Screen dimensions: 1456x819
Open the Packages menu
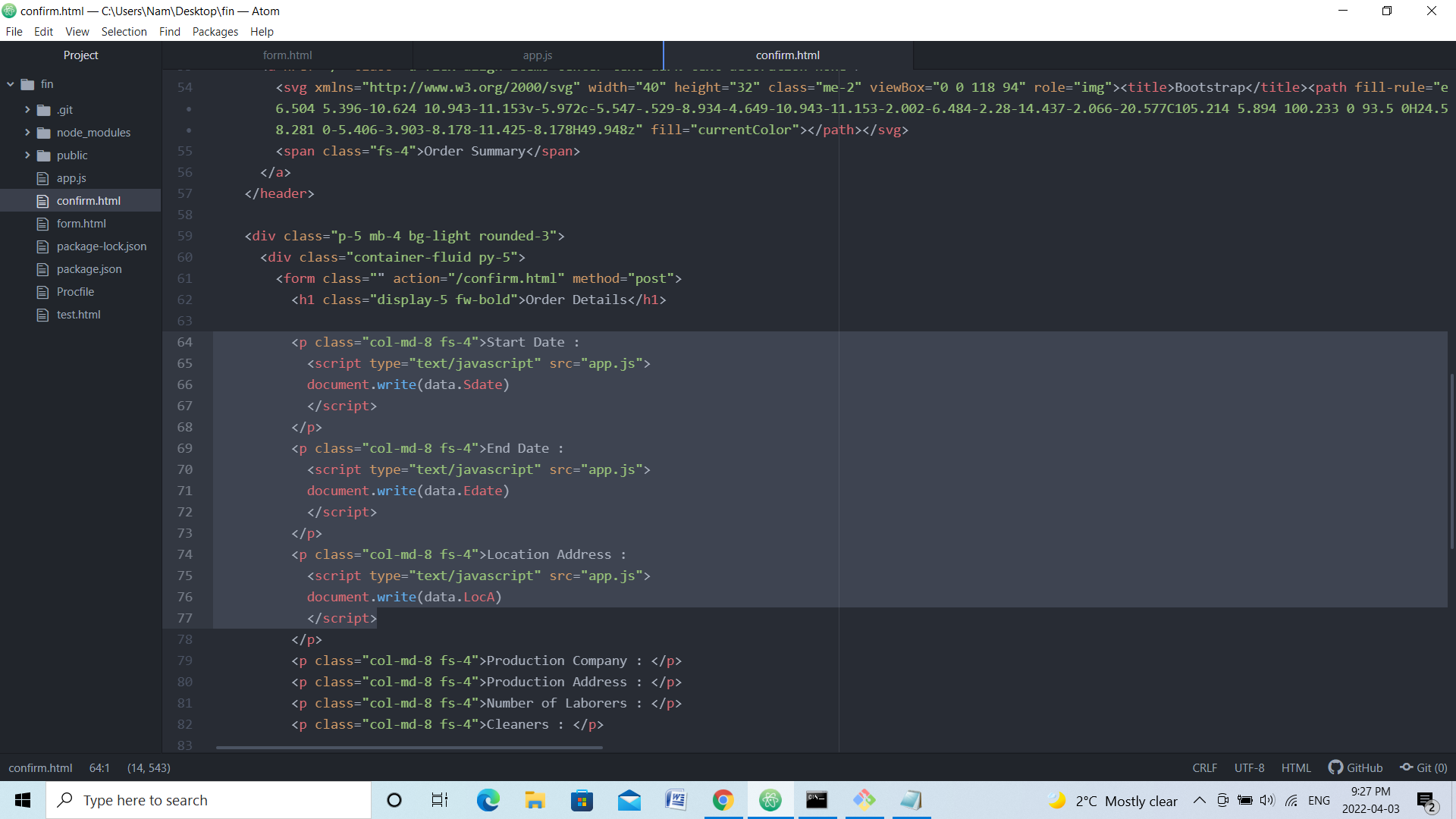215,32
